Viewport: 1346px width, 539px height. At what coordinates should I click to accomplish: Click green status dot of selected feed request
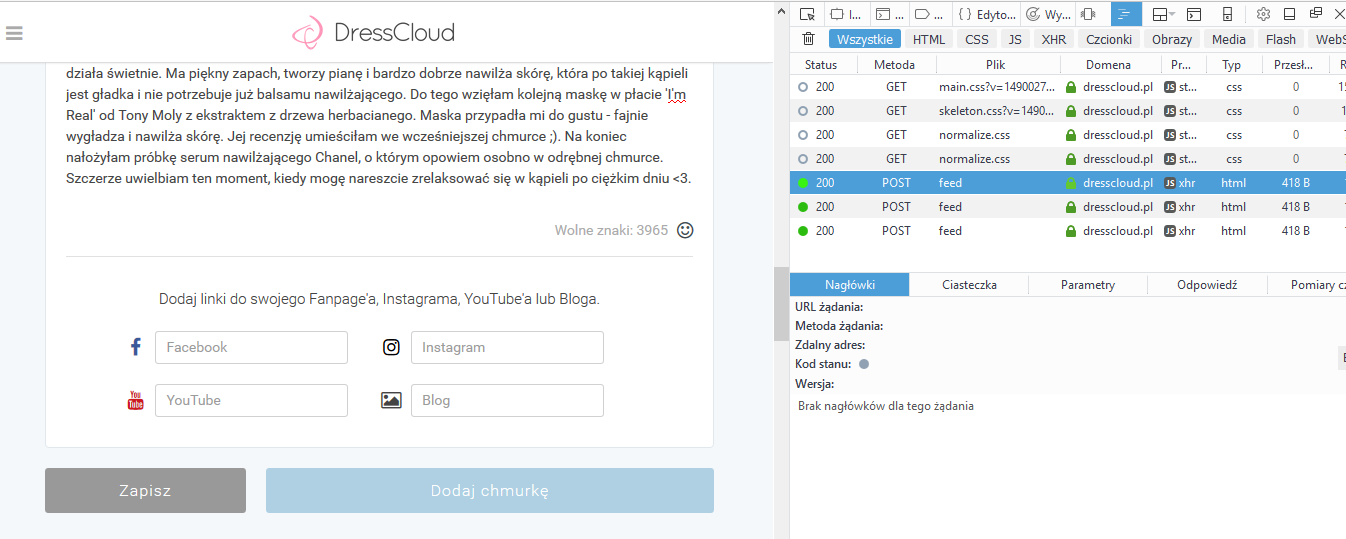(x=803, y=183)
